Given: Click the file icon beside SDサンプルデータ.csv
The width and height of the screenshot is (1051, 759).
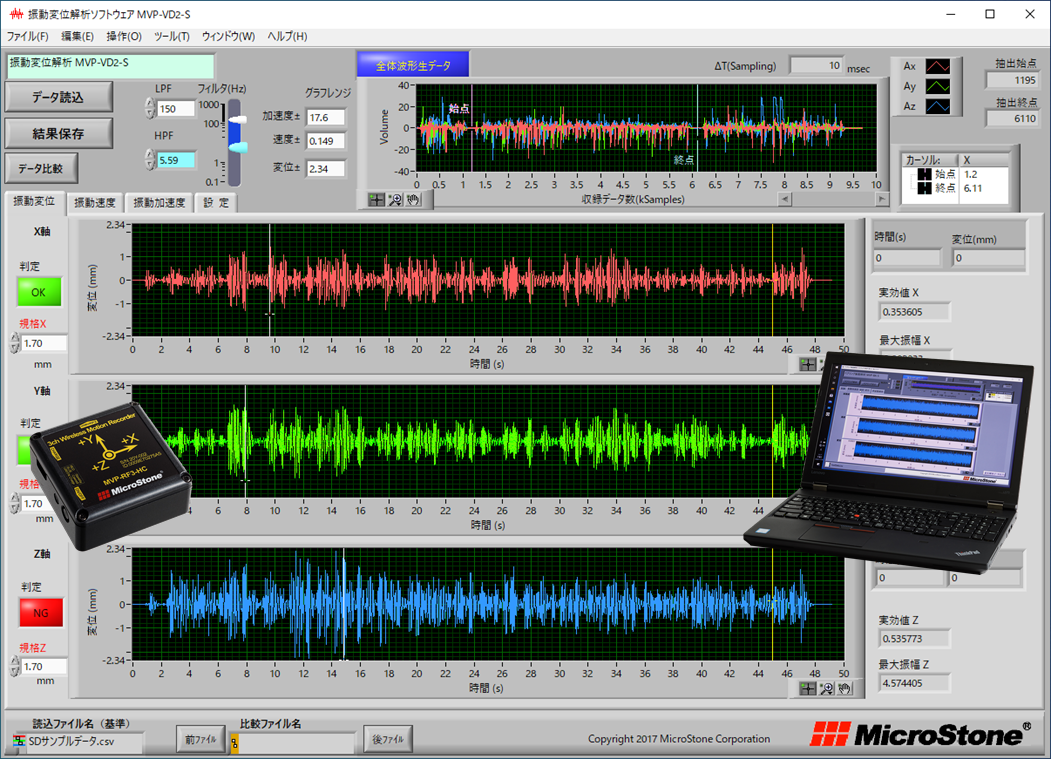Looking at the screenshot, I should pyautogui.click(x=19, y=742).
